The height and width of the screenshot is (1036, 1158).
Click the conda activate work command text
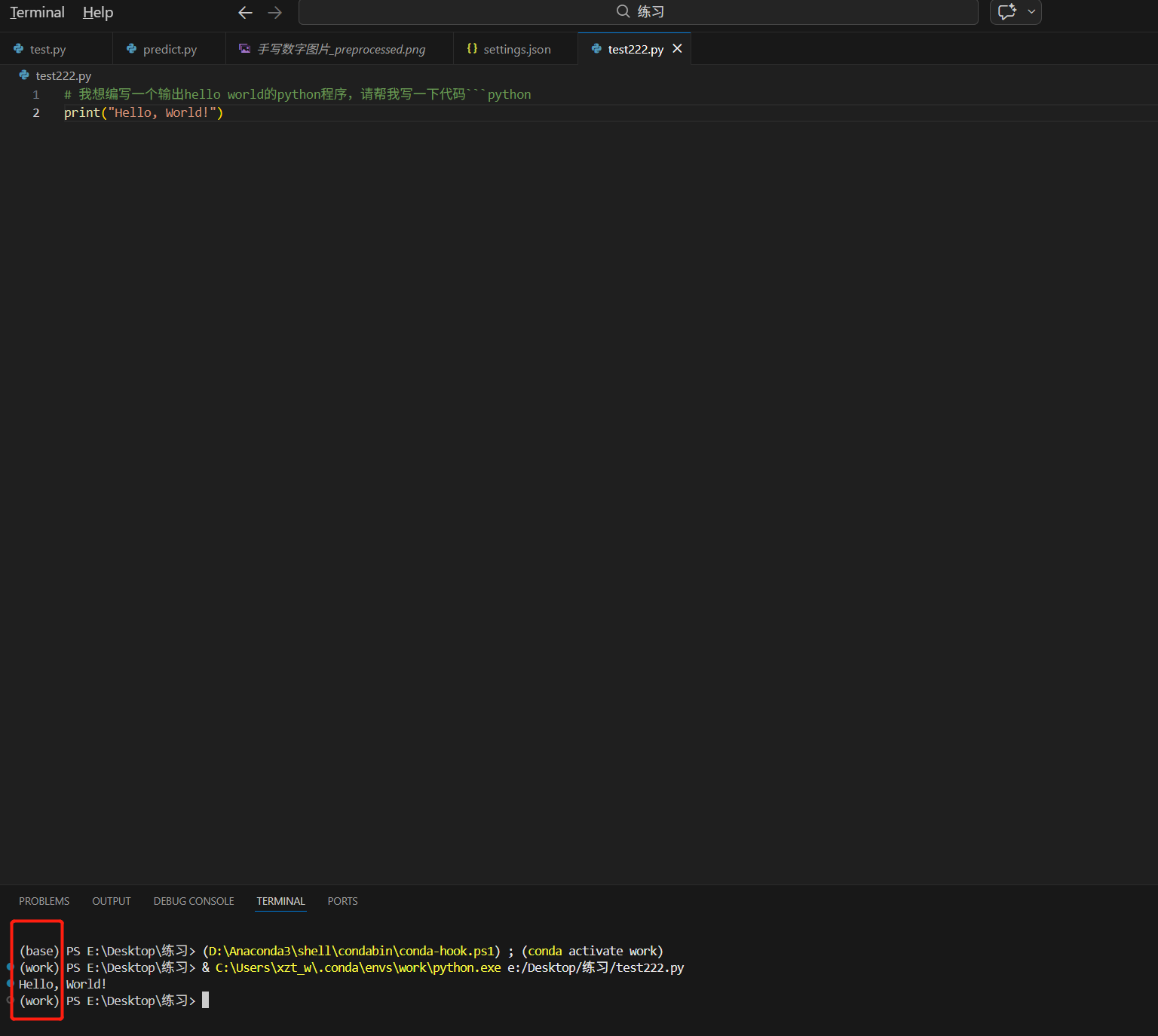click(593, 952)
